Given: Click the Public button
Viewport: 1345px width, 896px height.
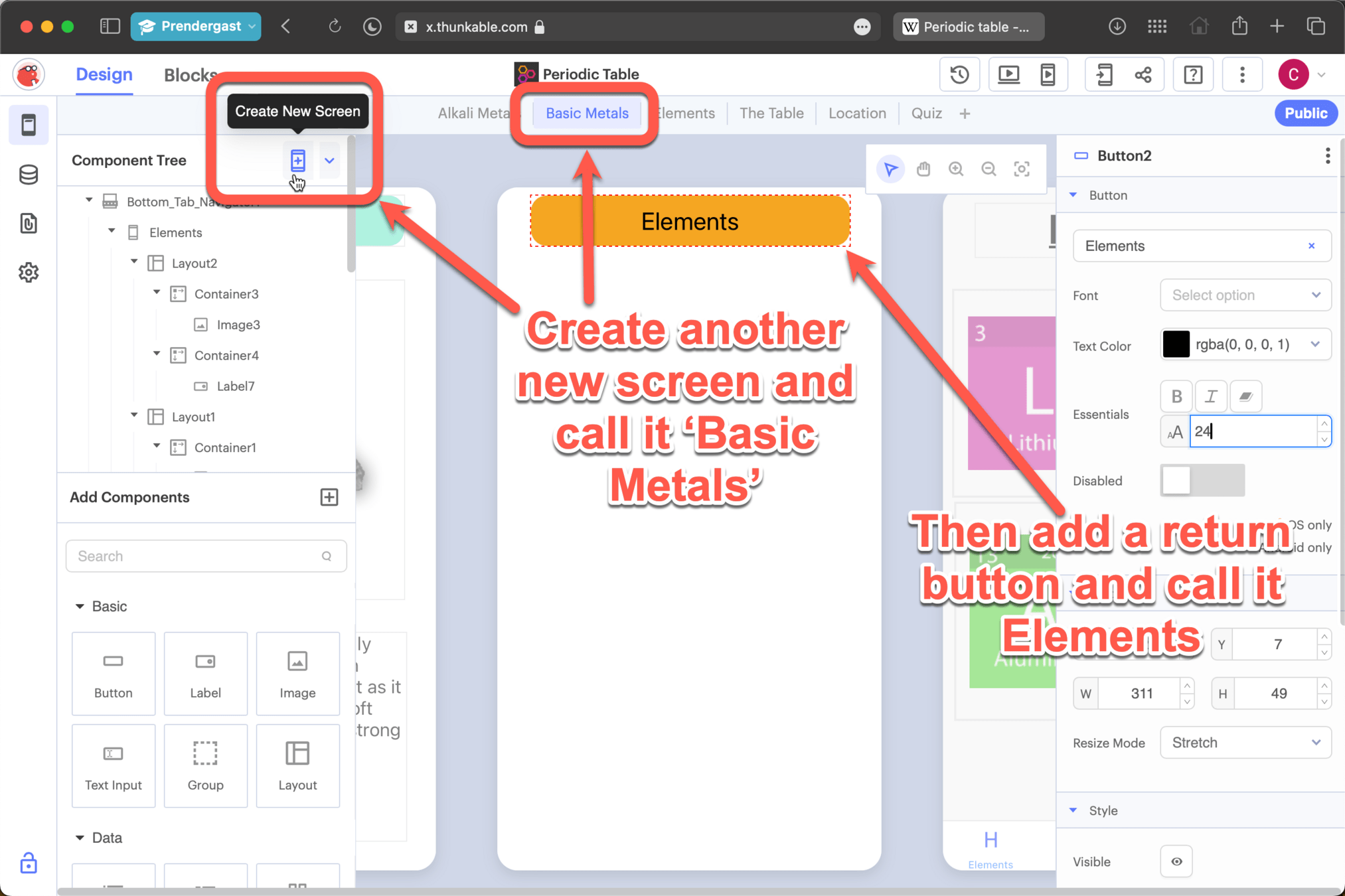Looking at the screenshot, I should coord(1305,113).
